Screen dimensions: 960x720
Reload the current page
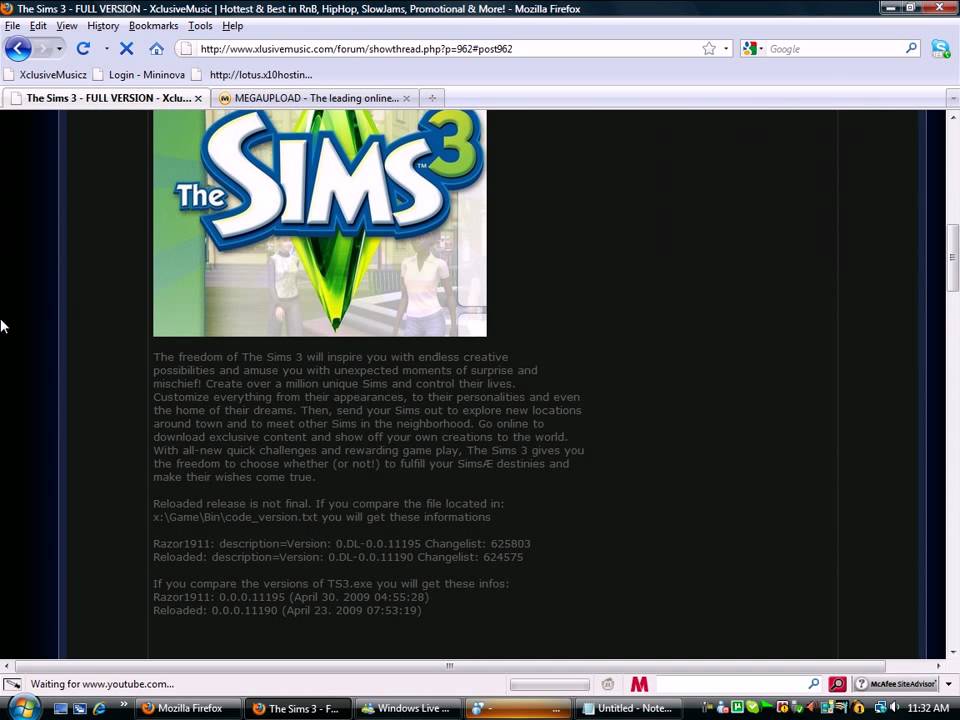click(83, 48)
